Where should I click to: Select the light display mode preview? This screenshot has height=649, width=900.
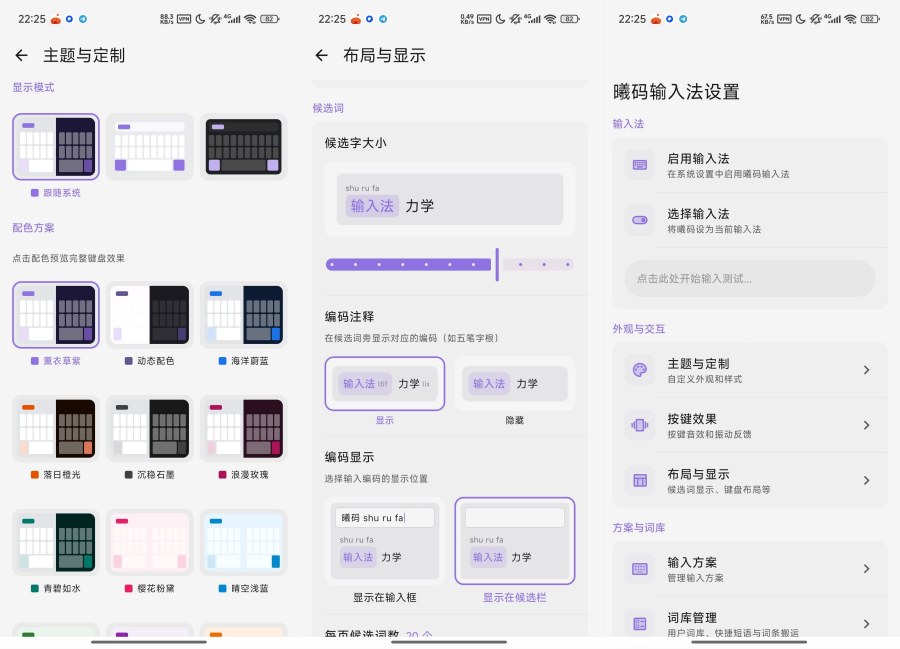tap(150, 147)
